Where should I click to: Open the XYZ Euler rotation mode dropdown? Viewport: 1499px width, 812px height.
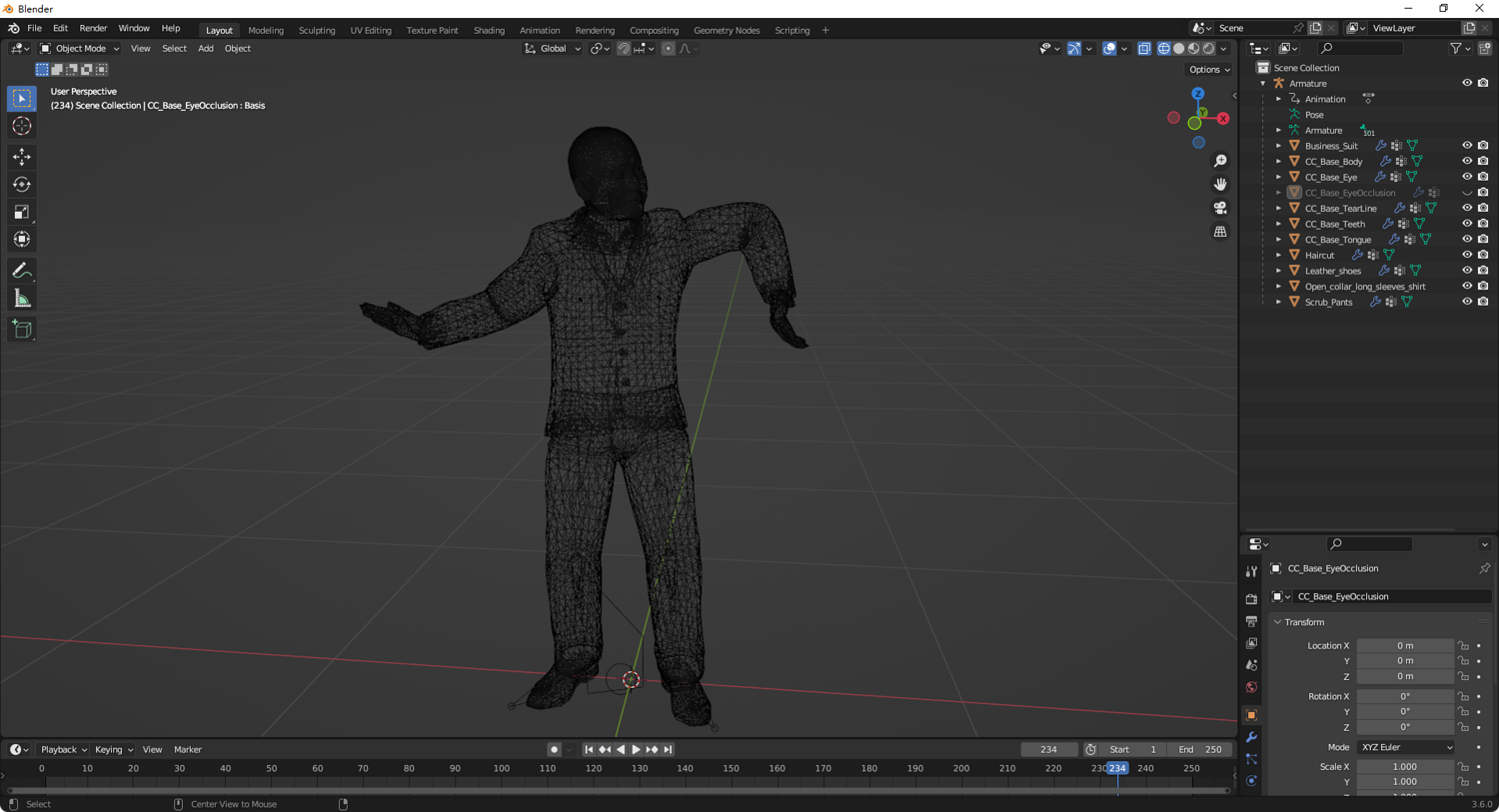[x=1406, y=747]
